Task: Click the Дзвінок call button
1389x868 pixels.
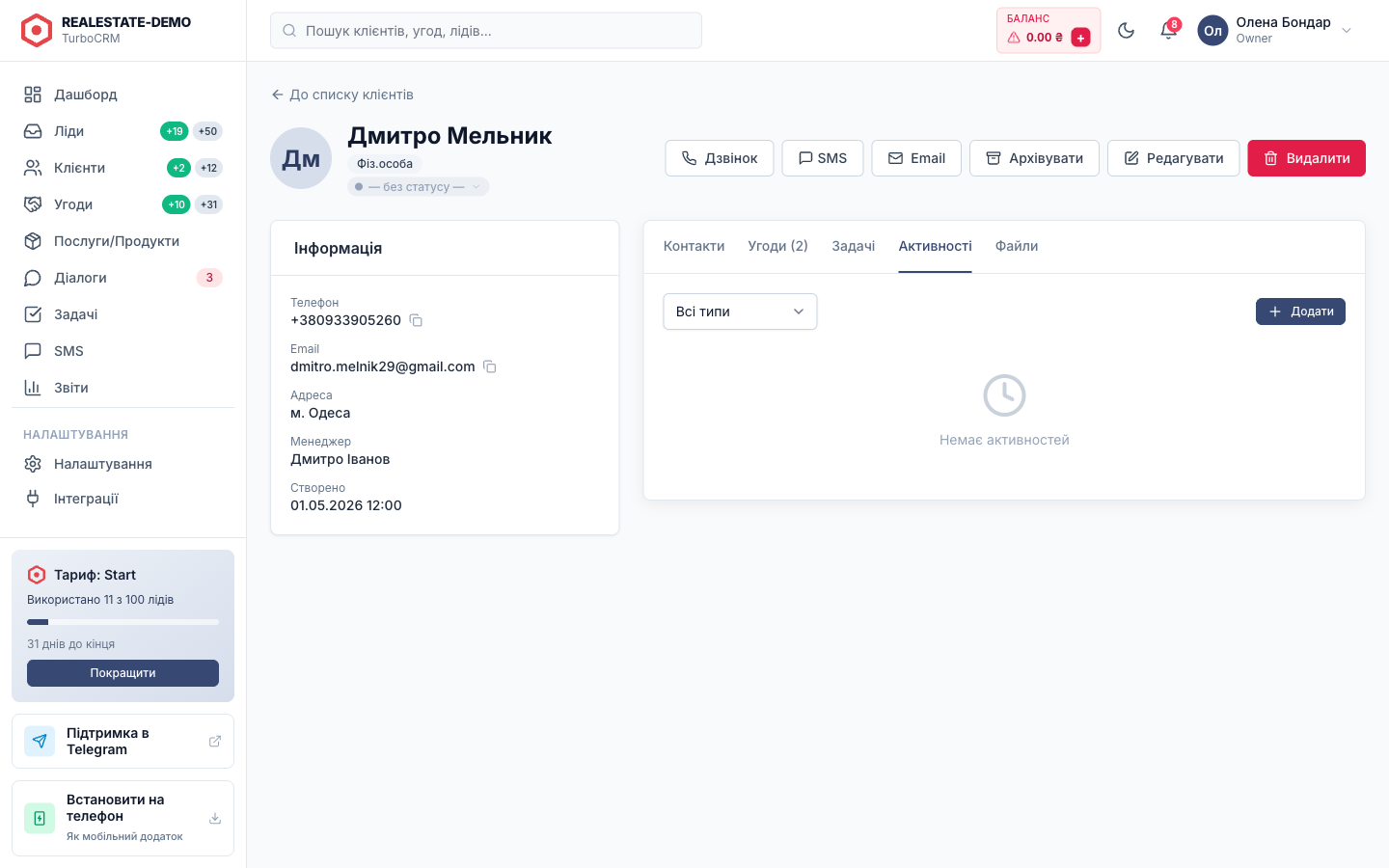Action: (x=720, y=158)
